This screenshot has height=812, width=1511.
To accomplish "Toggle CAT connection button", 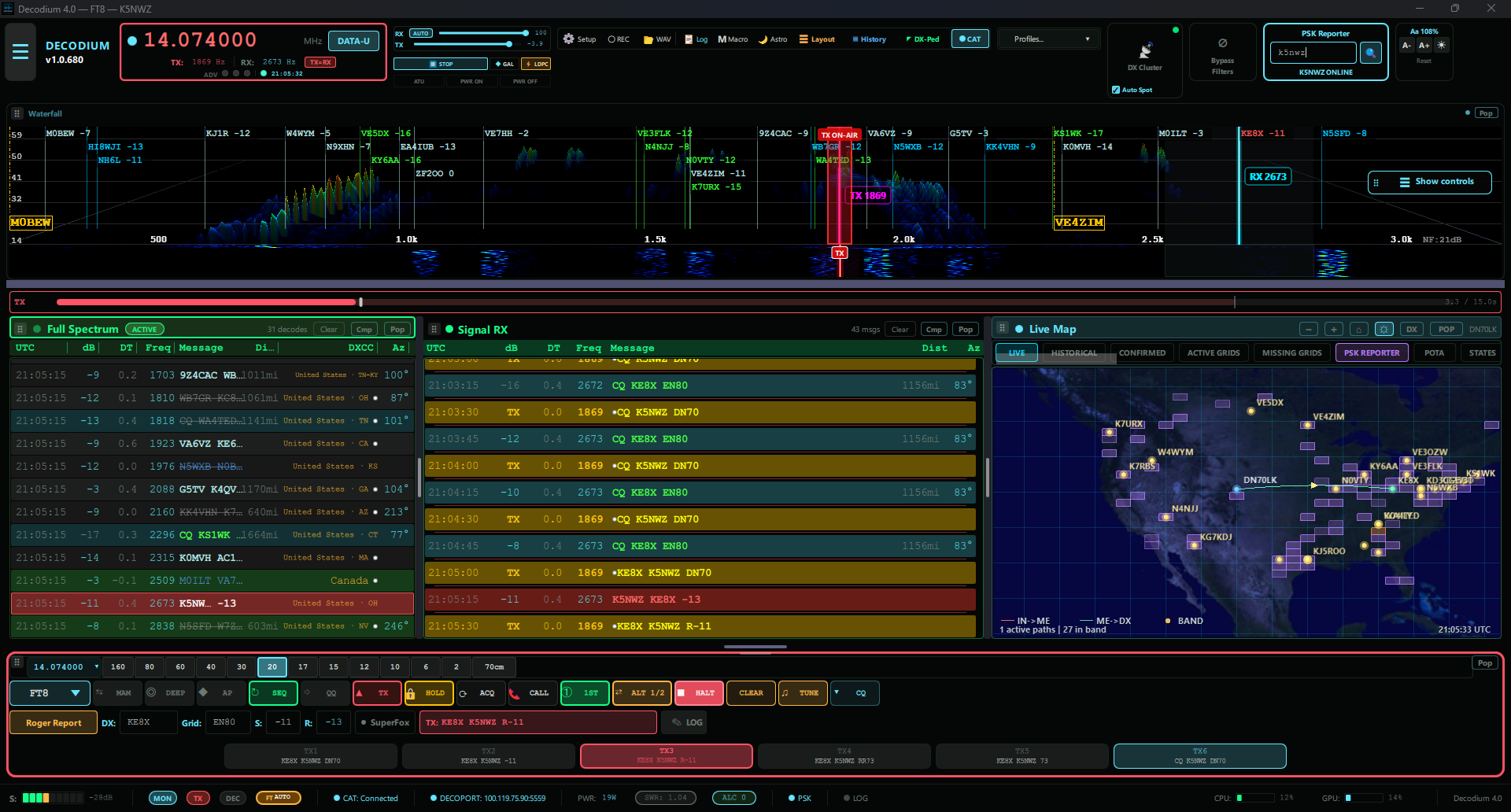I will 970,39.
